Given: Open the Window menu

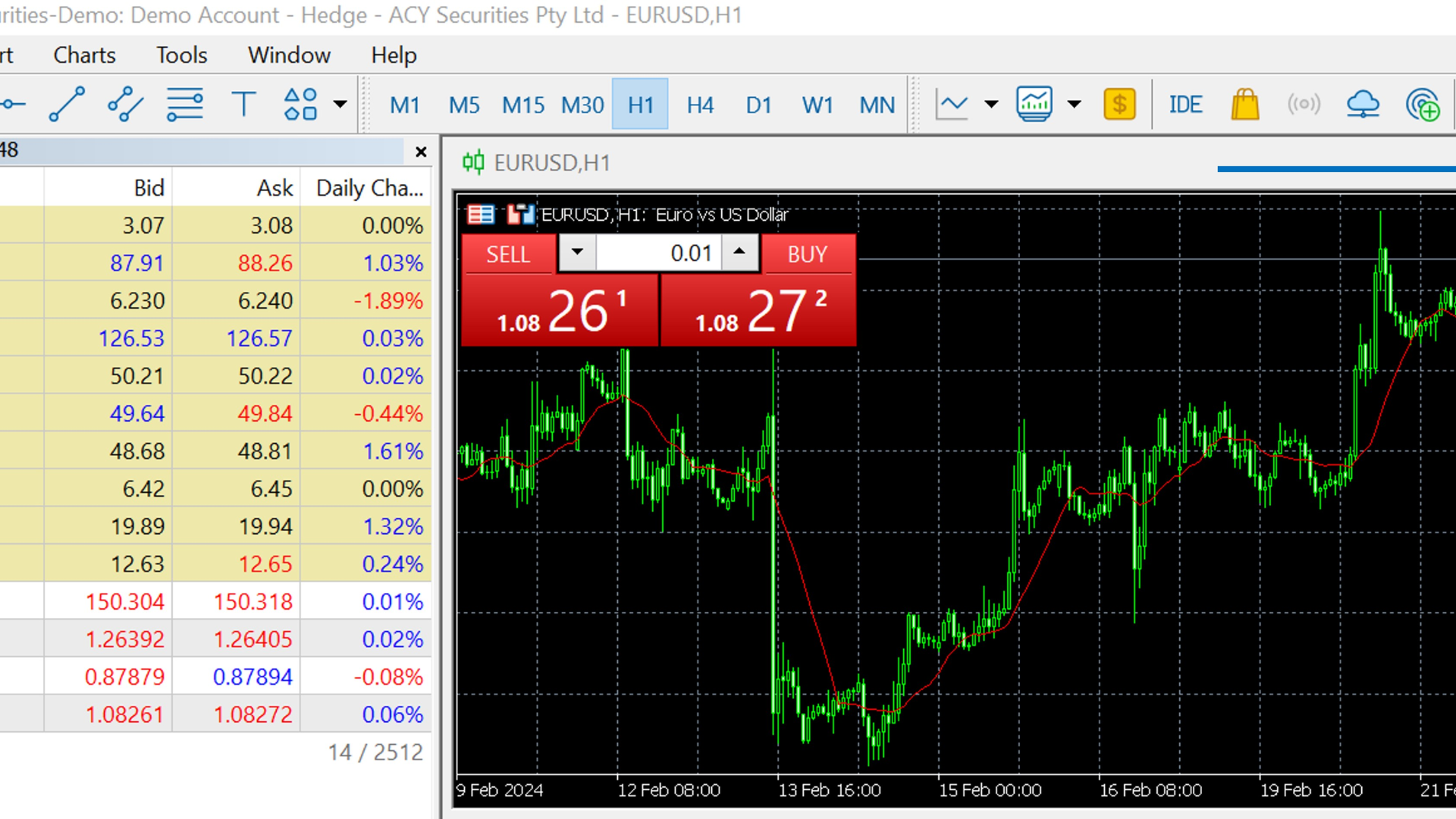Looking at the screenshot, I should pyautogui.click(x=289, y=55).
